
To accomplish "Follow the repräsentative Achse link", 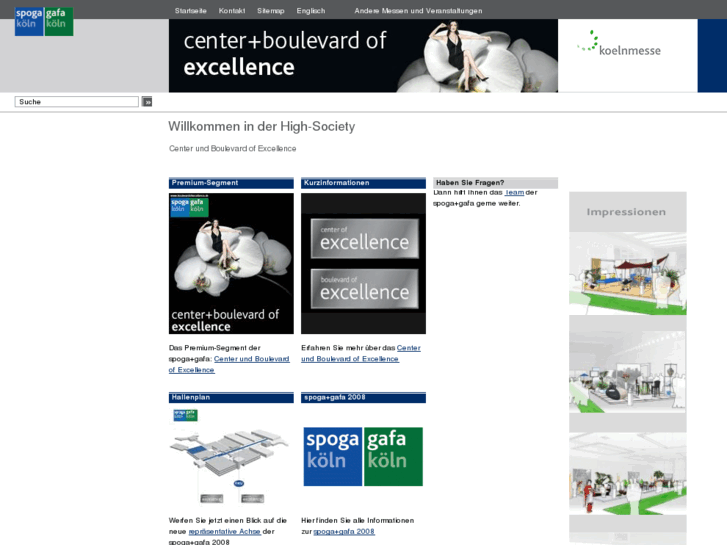I will (225, 532).
